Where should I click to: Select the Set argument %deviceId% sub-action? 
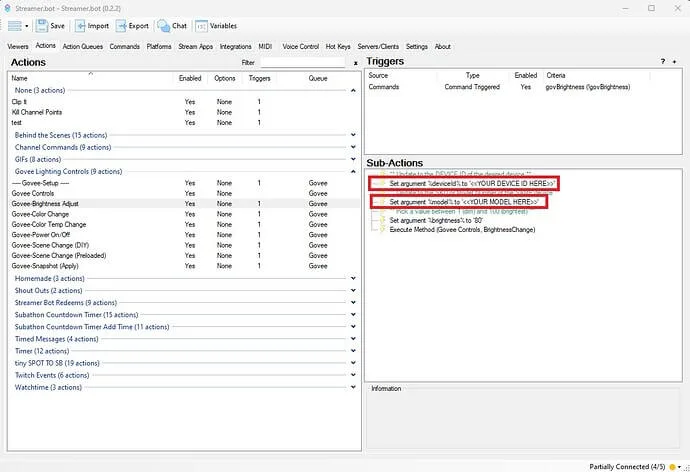(x=473, y=183)
